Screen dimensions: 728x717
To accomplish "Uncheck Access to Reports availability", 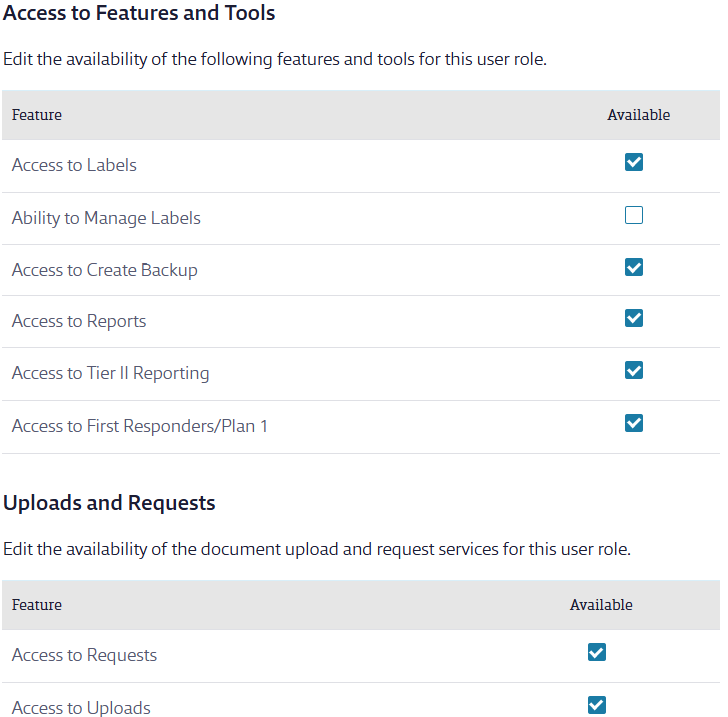I will point(633,318).
